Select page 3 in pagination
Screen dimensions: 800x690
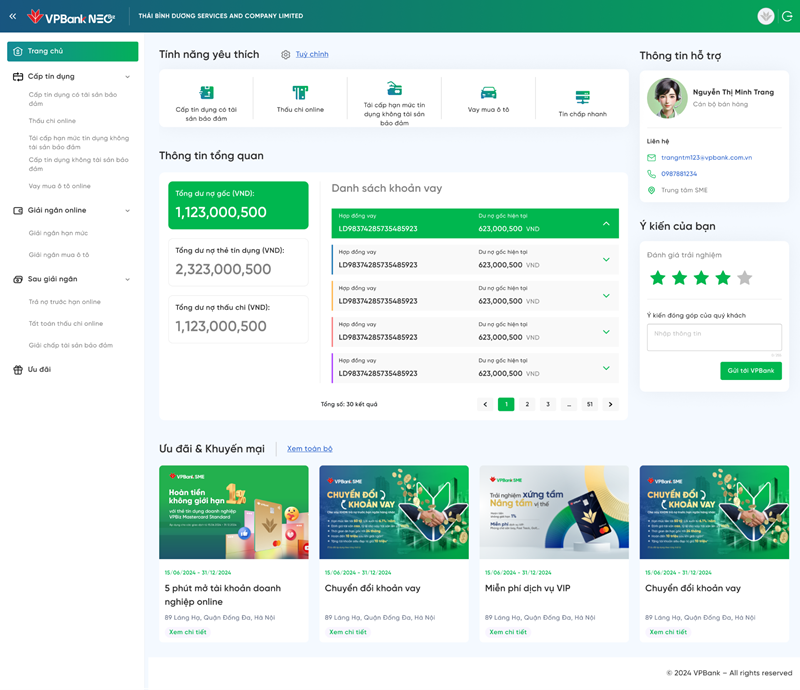coord(548,405)
